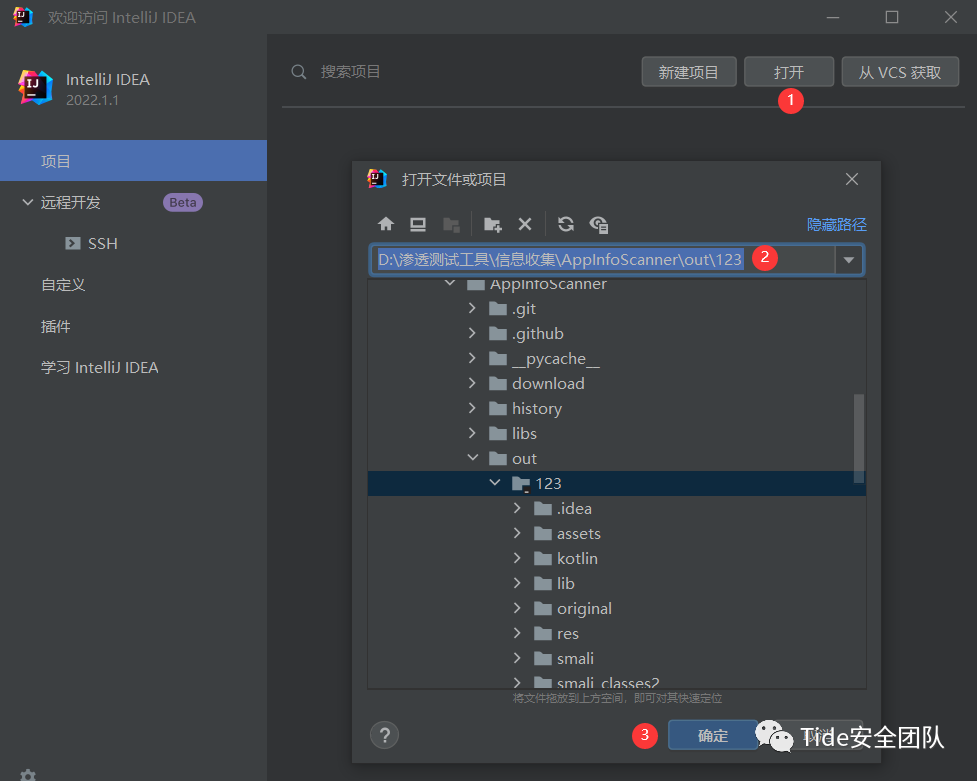Expand the __pycache__ folder
Image resolution: width=977 pixels, height=781 pixels.
[472, 358]
